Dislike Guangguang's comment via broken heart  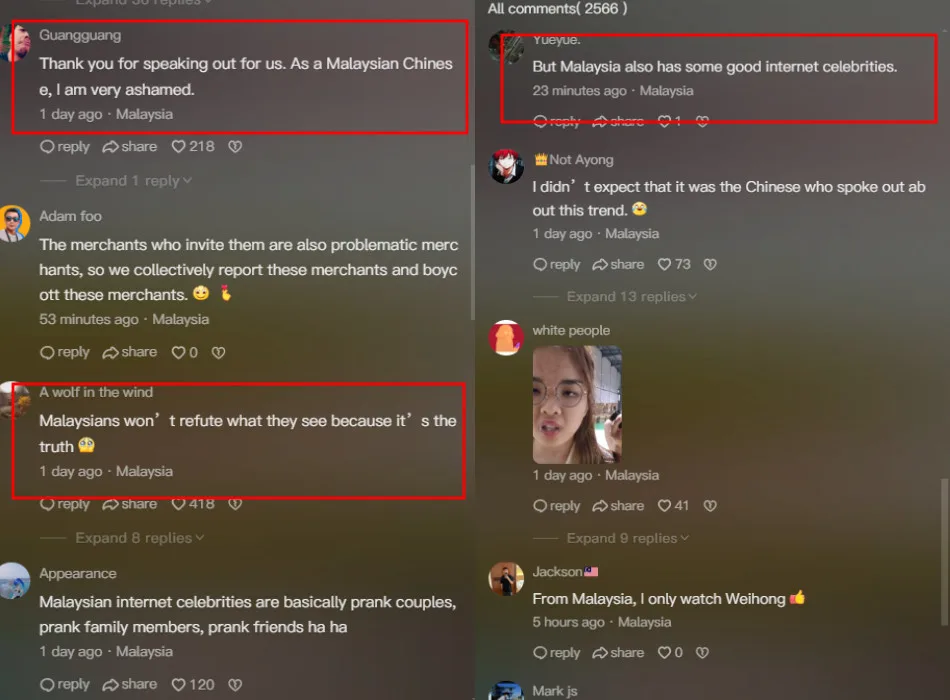tap(235, 147)
